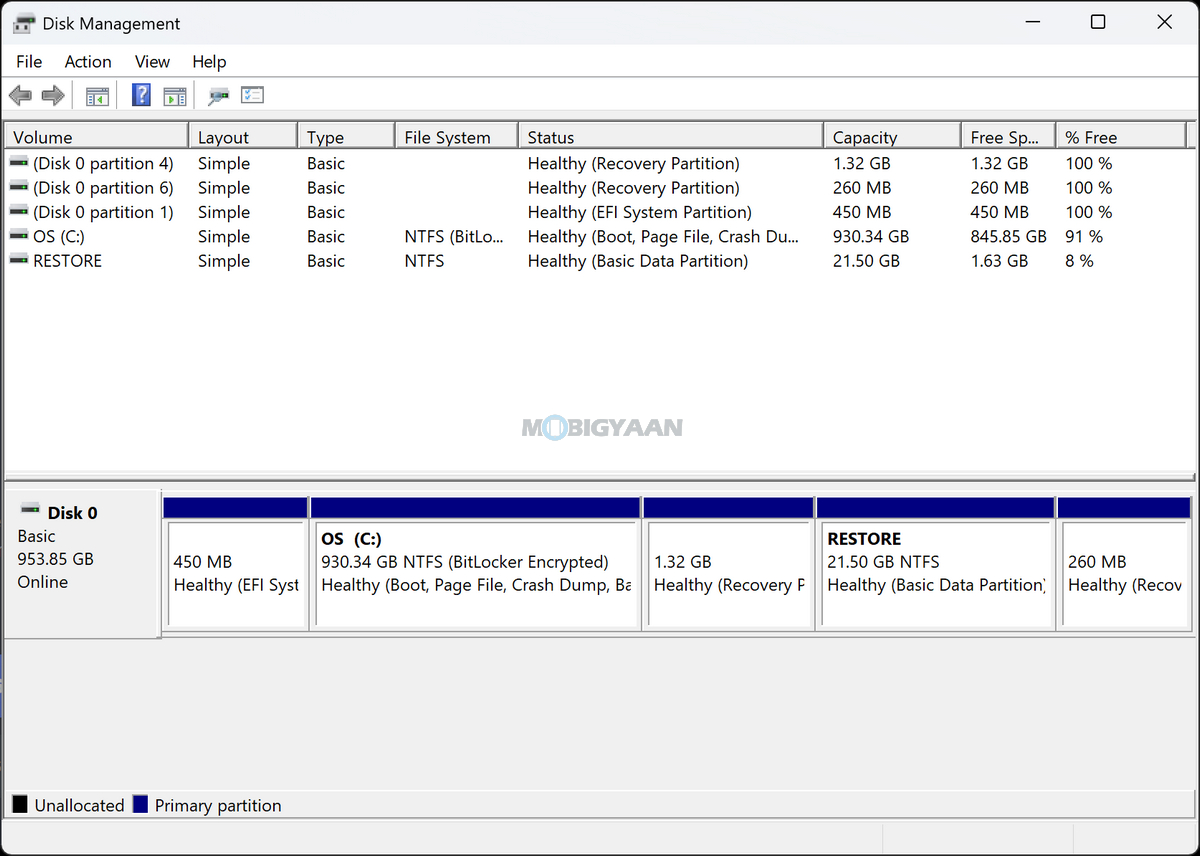Open the Action menu

(x=88, y=62)
